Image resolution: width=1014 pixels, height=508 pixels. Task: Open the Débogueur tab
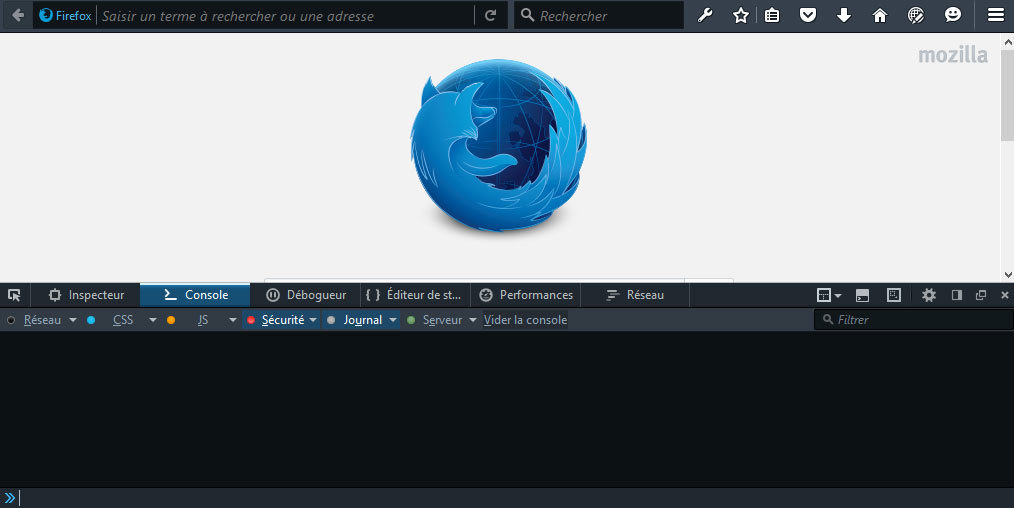coord(306,295)
